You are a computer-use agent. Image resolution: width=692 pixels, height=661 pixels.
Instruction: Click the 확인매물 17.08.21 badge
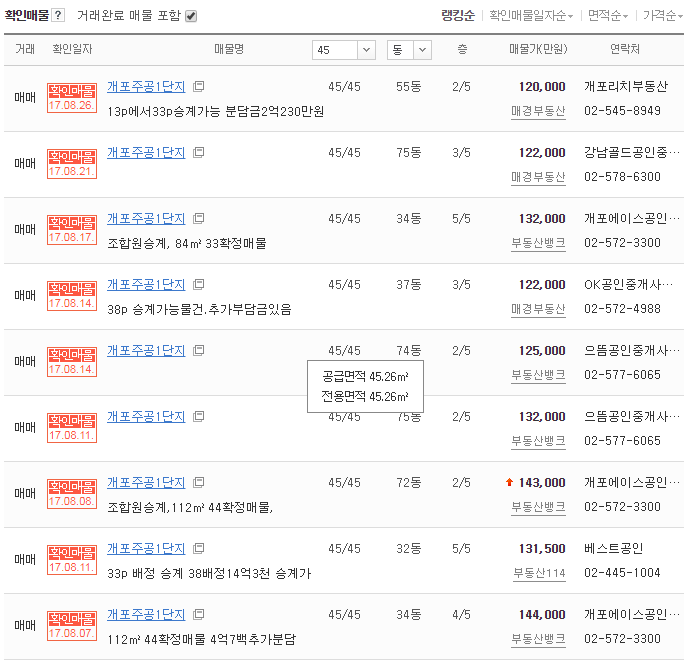tap(72, 164)
